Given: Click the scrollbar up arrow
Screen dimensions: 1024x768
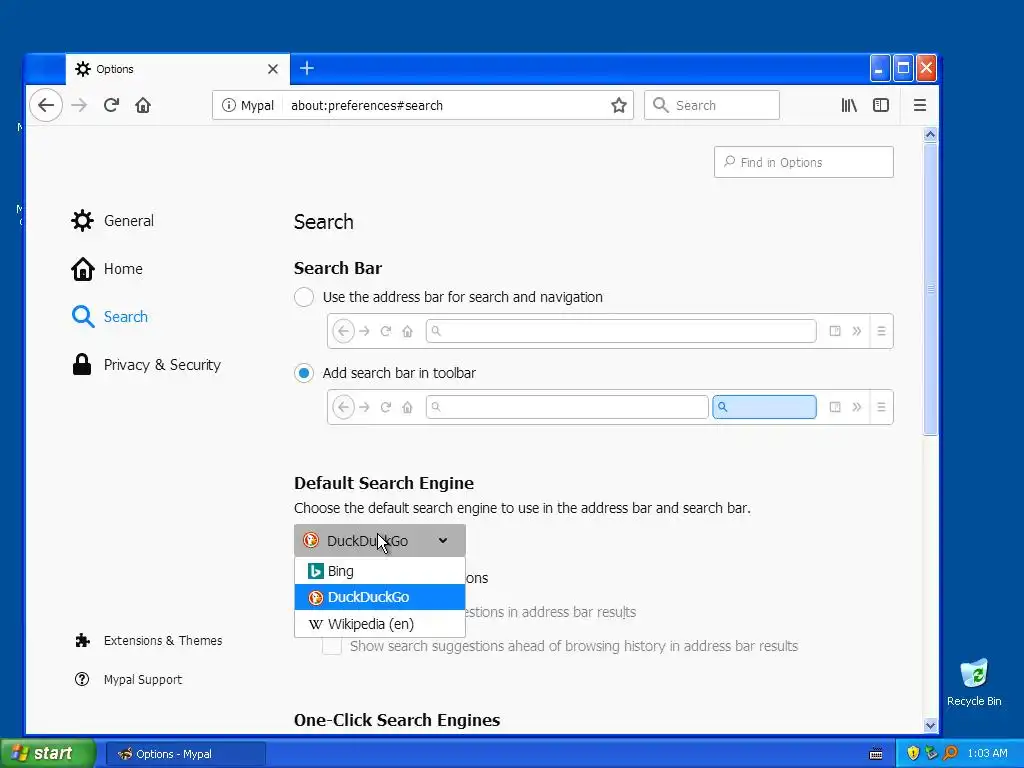Looking at the screenshot, I should (x=930, y=135).
